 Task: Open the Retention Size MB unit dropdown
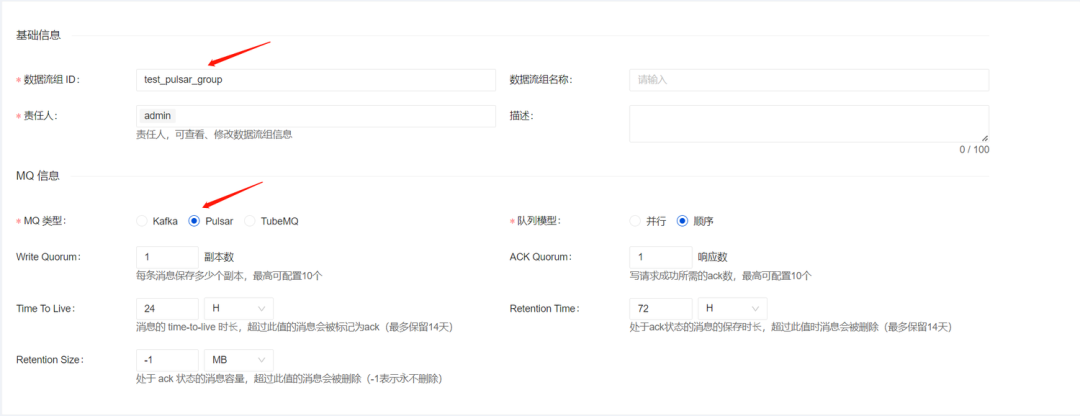[238, 360]
